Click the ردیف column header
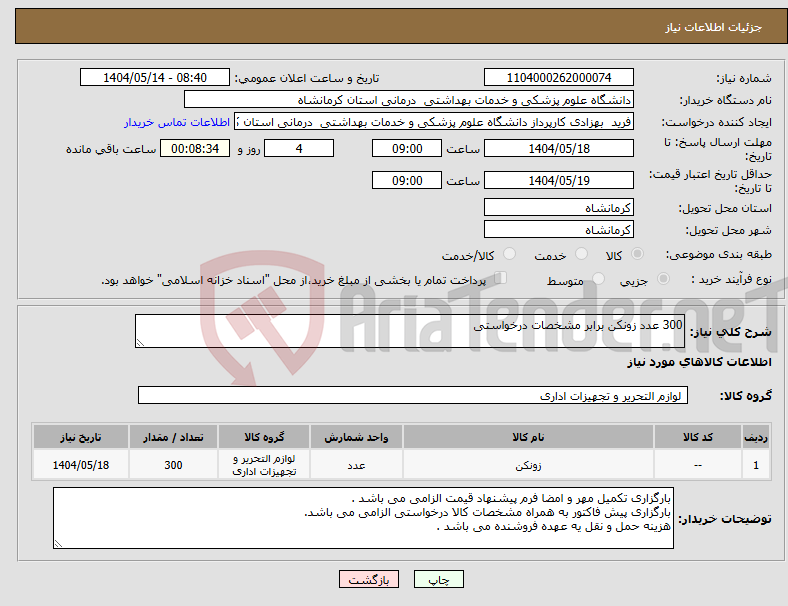788x606 pixels. click(756, 437)
